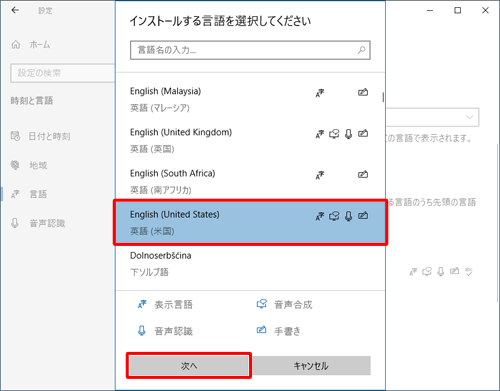
Task: Open the display language dropdown behind dialog
Action: click(x=433, y=117)
